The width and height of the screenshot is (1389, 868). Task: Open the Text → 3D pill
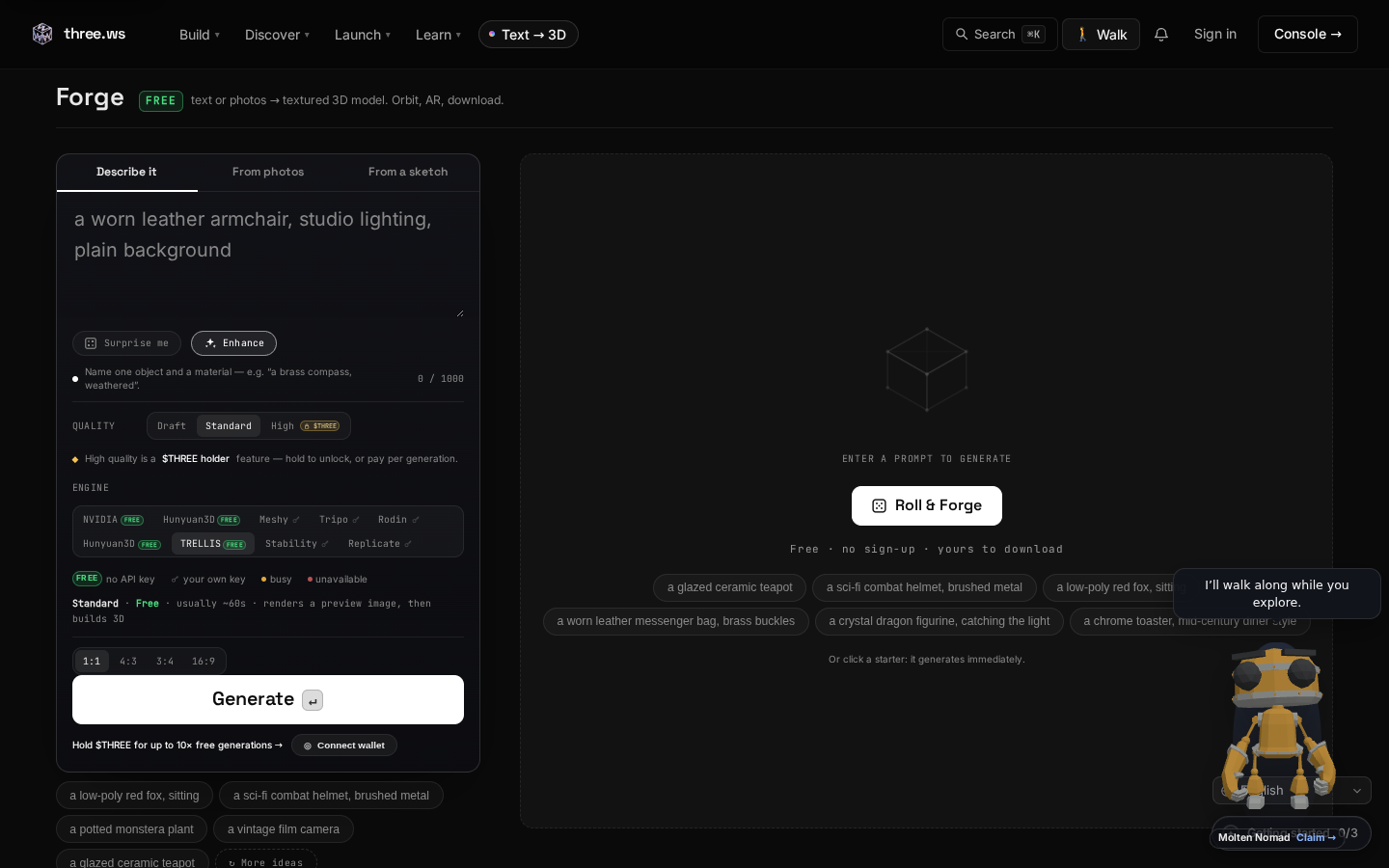tap(529, 35)
